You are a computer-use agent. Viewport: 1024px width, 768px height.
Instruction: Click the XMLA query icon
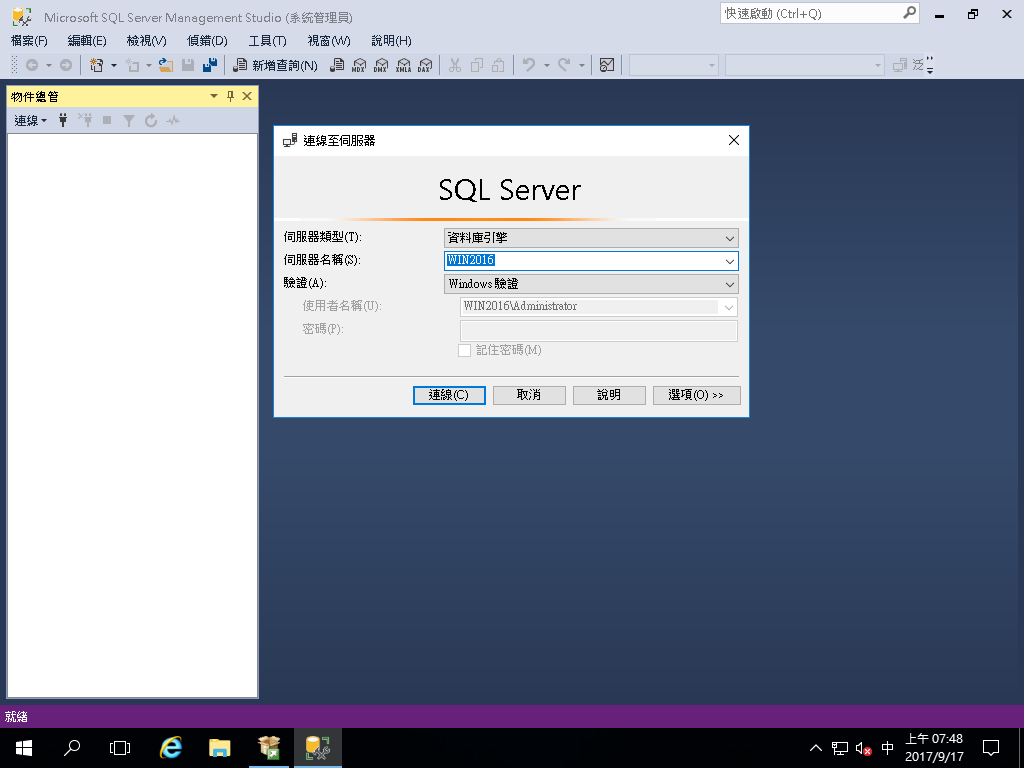pos(403,65)
